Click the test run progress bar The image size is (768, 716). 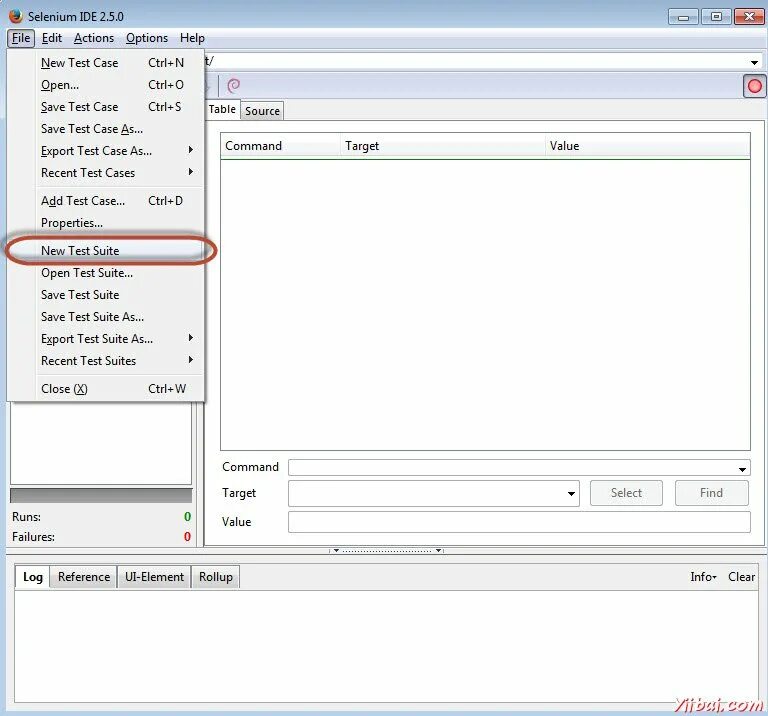[101, 495]
